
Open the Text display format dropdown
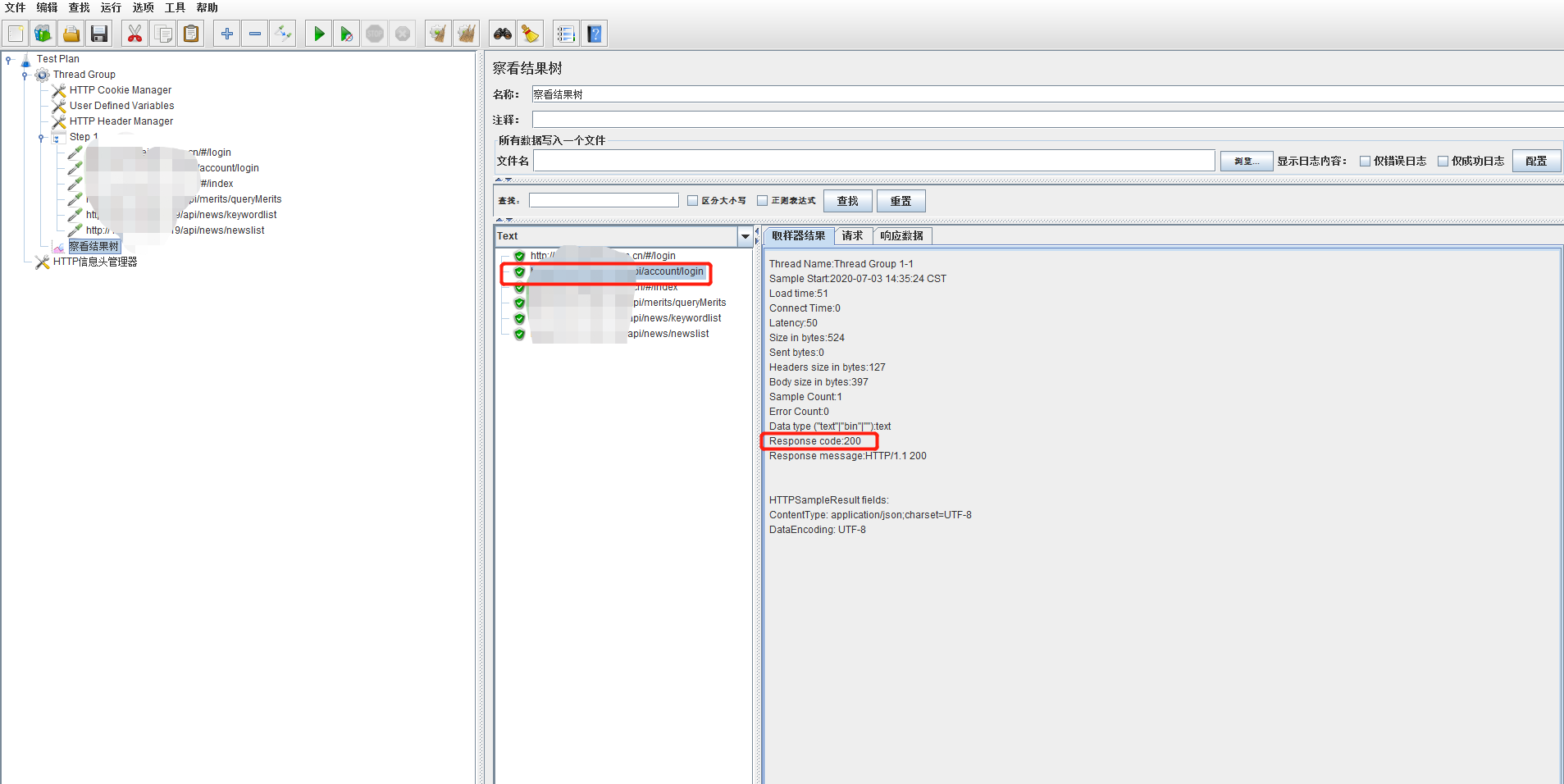point(743,236)
